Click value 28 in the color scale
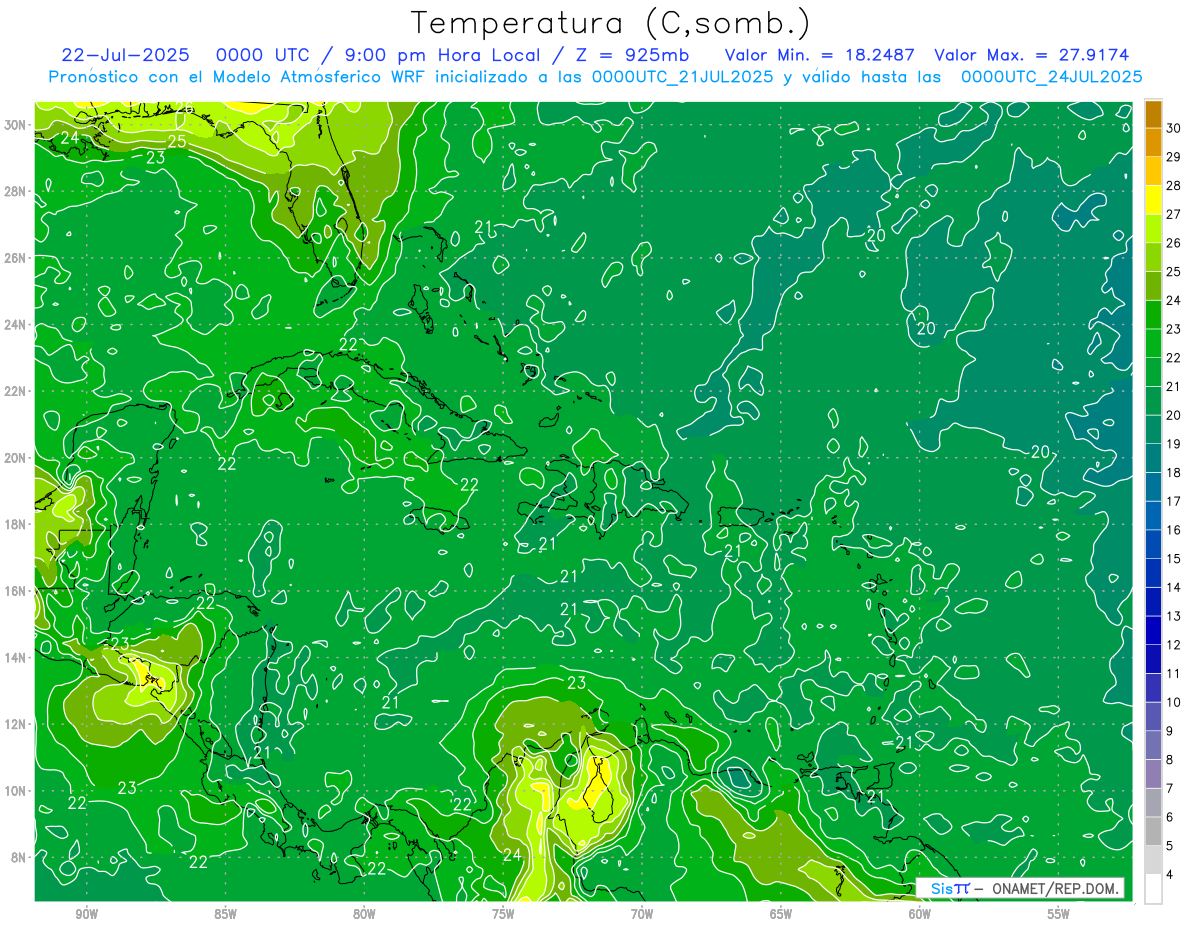The height and width of the screenshot is (927, 1200). [1174, 186]
